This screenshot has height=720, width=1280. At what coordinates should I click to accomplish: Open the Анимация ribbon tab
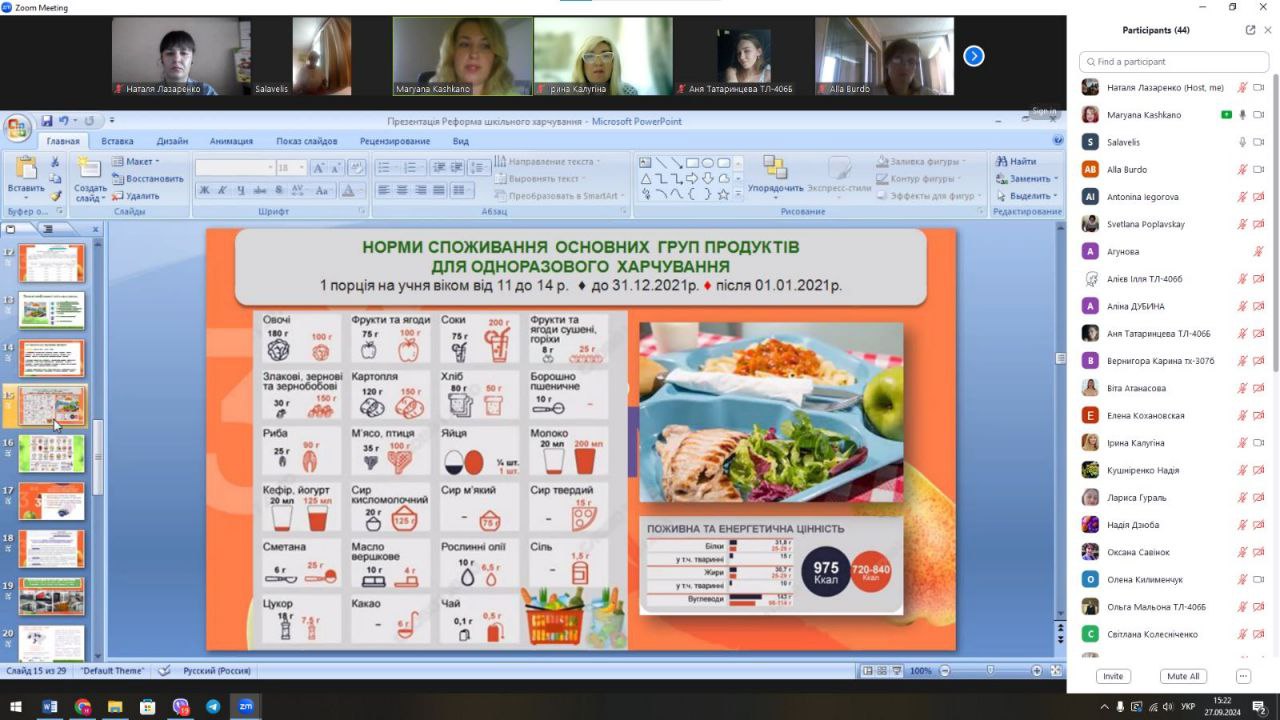[231, 141]
